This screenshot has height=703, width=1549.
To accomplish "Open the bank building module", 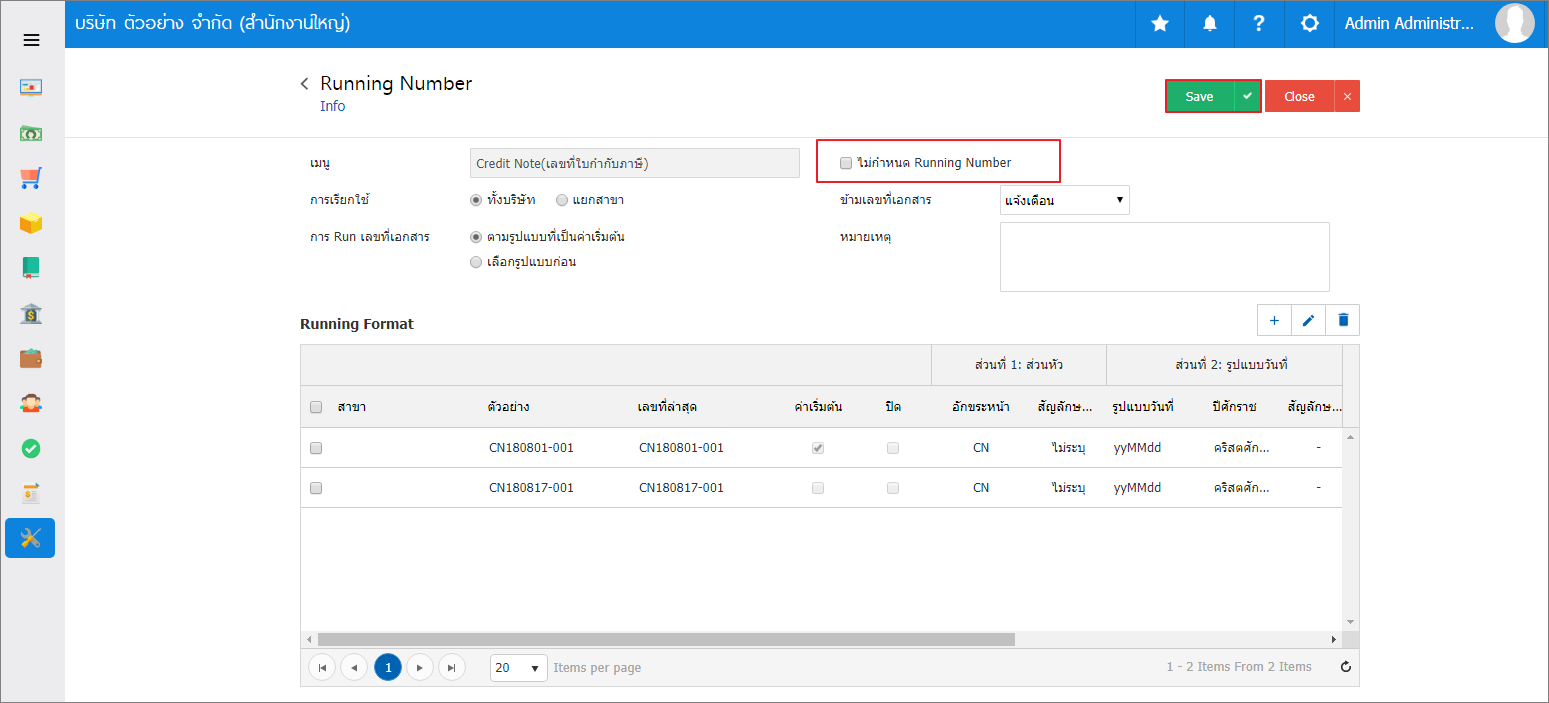I will point(31,313).
